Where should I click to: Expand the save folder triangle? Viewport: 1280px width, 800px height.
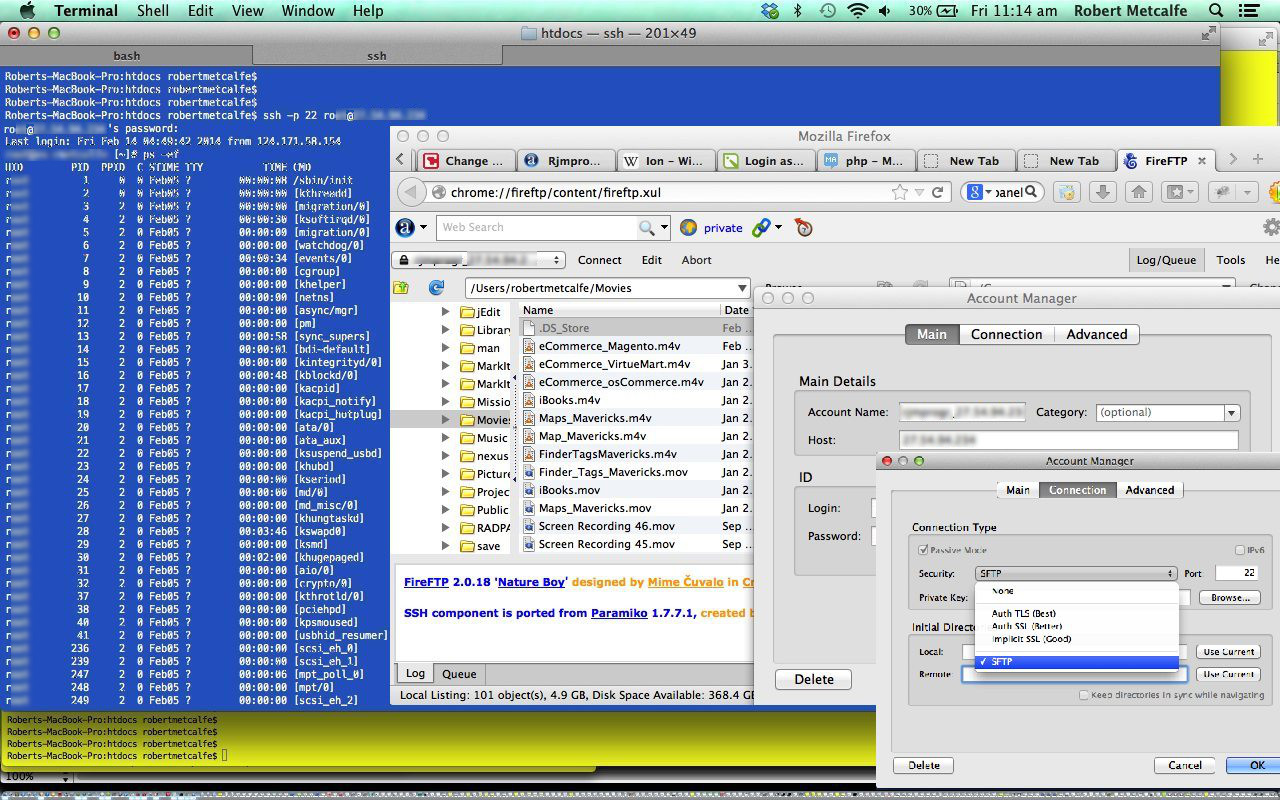tap(445, 546)
